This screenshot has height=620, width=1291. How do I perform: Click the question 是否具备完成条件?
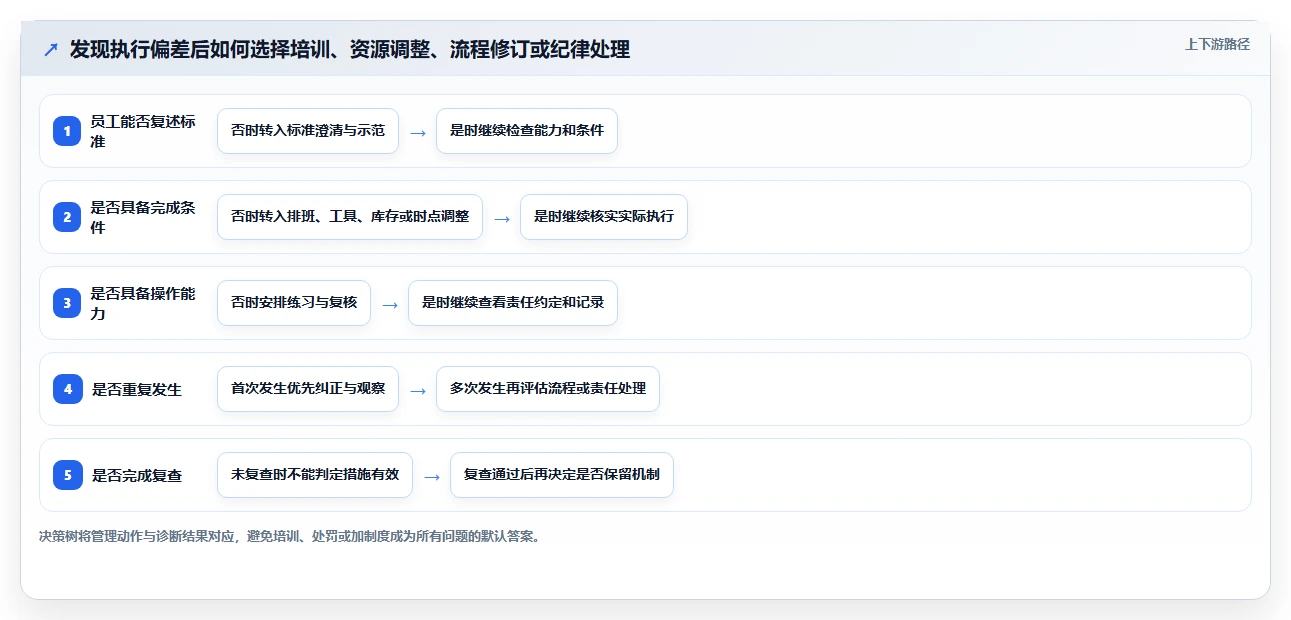tap(143, 217)
